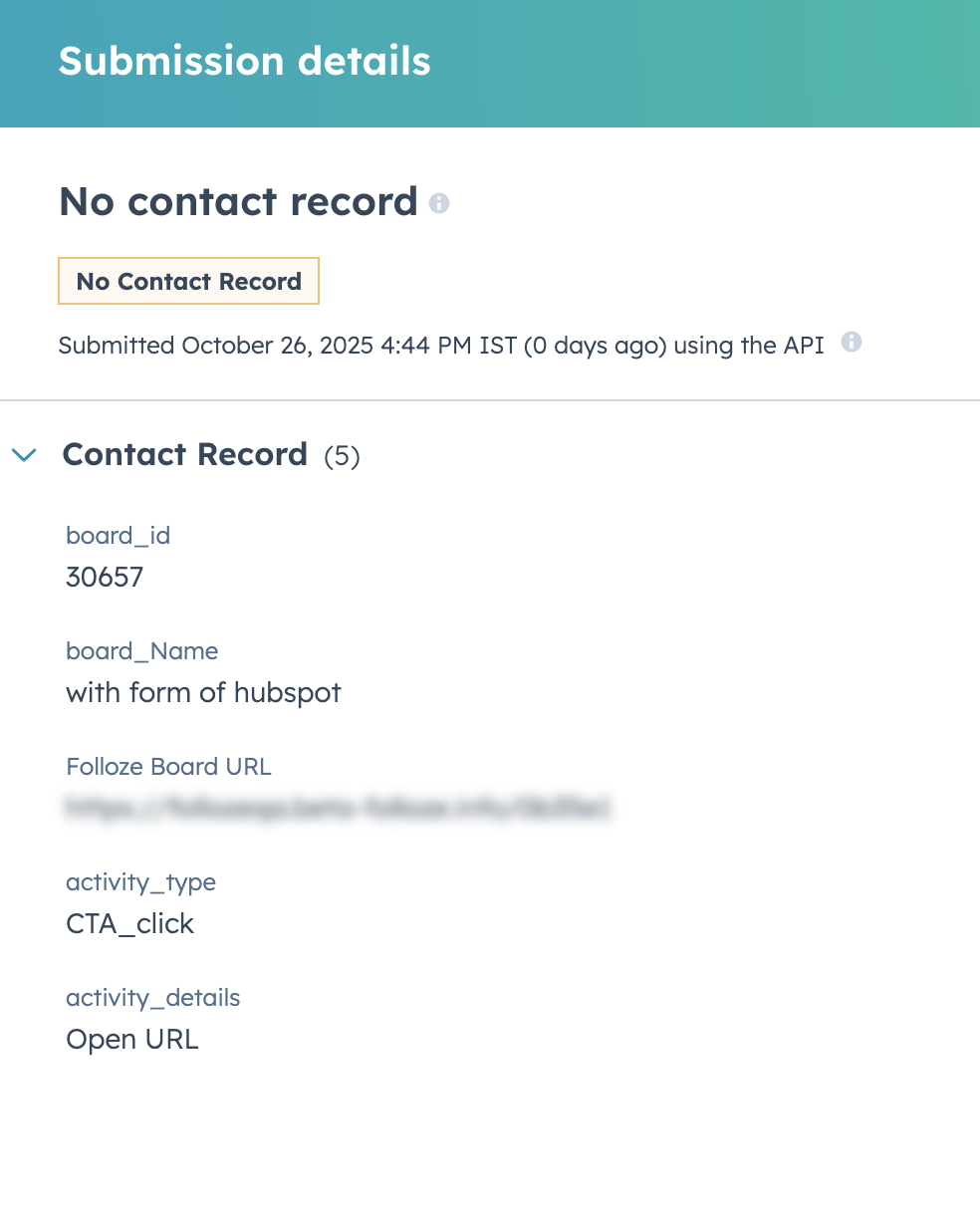The width and height of the screenshot is (980, 1217).
Task: Click the activity_details field label
Action: (x=152, y=998)
